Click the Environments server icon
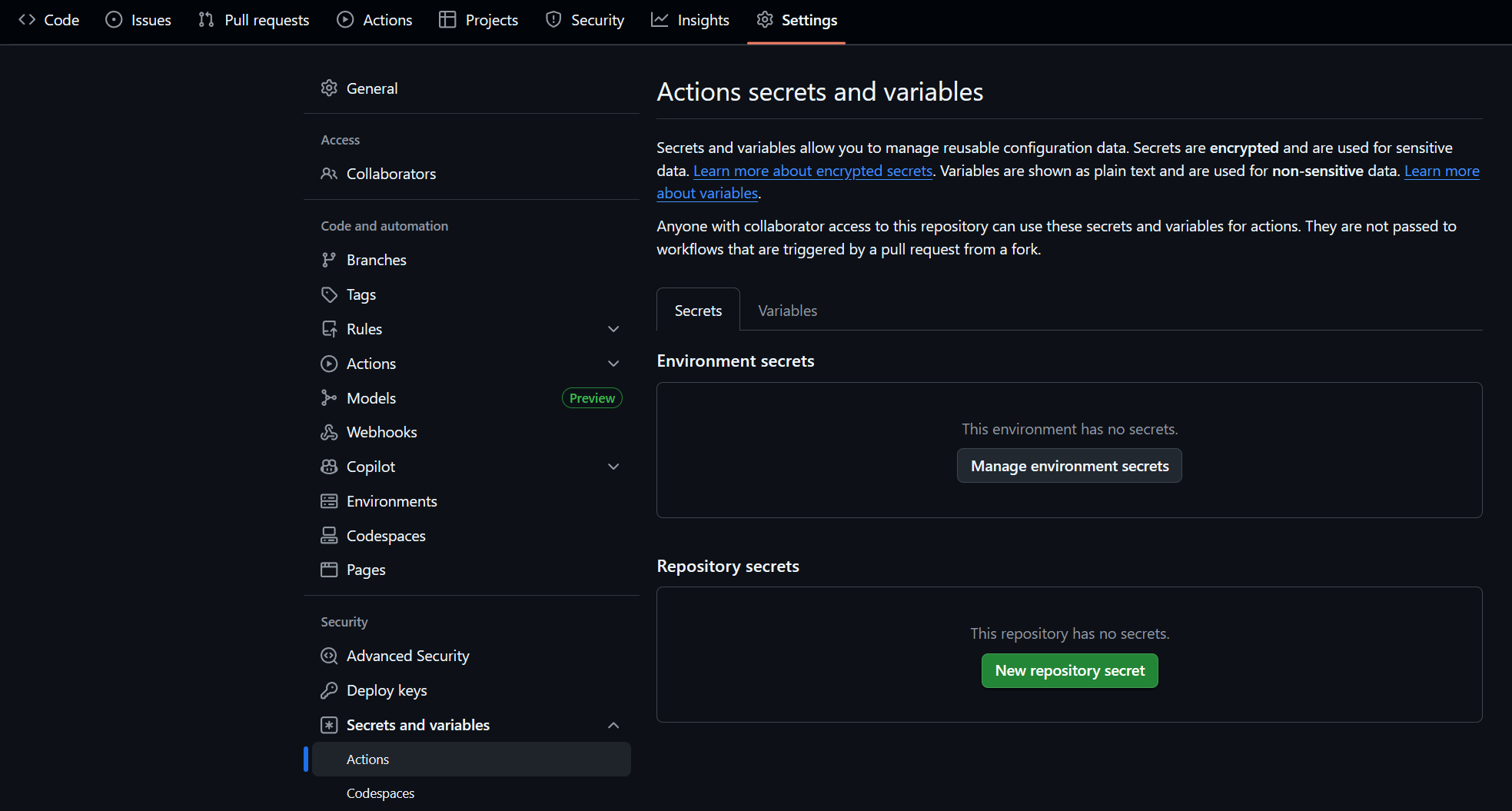 329,501
